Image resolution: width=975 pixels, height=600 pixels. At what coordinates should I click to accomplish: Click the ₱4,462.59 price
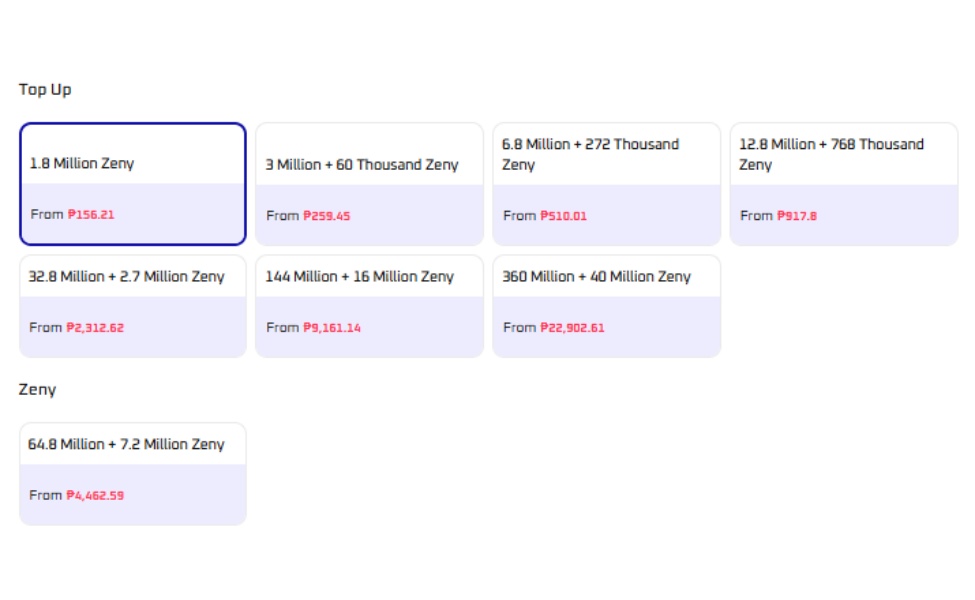click(95, 496)
